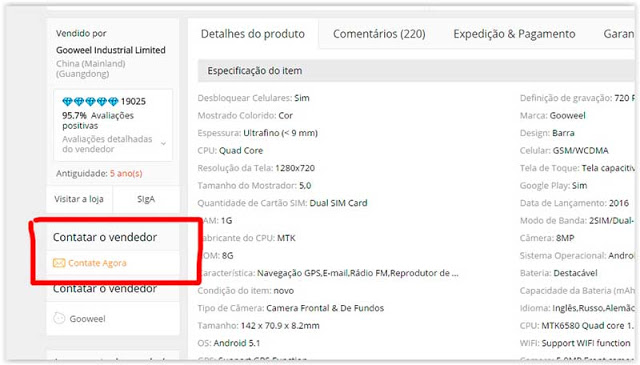The image size is (640, 365).
Task: Open the Garantia tab at right edge
Action: (x=619, y=33)
